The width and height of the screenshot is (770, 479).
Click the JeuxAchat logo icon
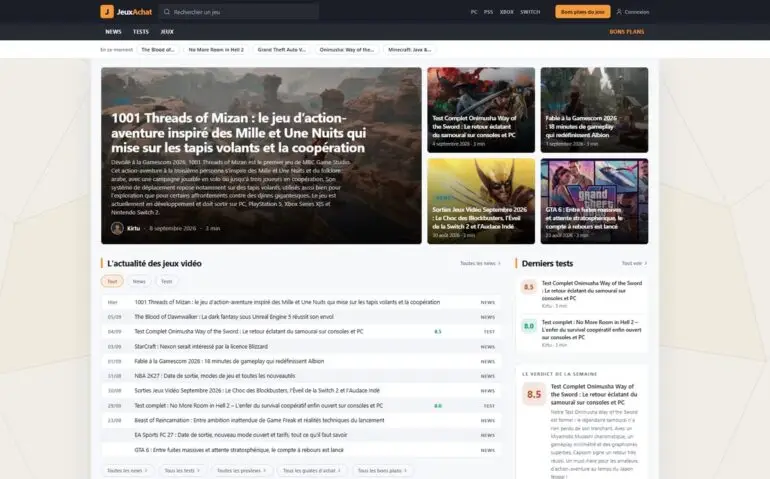(107, 11)
